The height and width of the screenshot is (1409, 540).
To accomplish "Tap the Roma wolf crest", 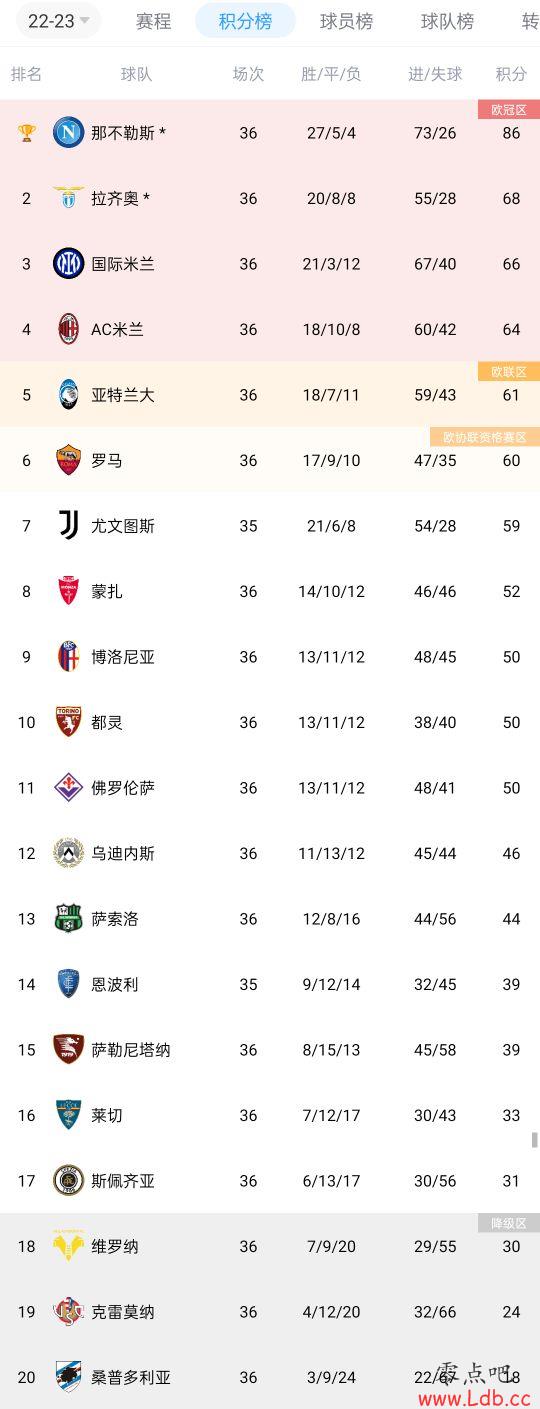I will tap(68, 460).
